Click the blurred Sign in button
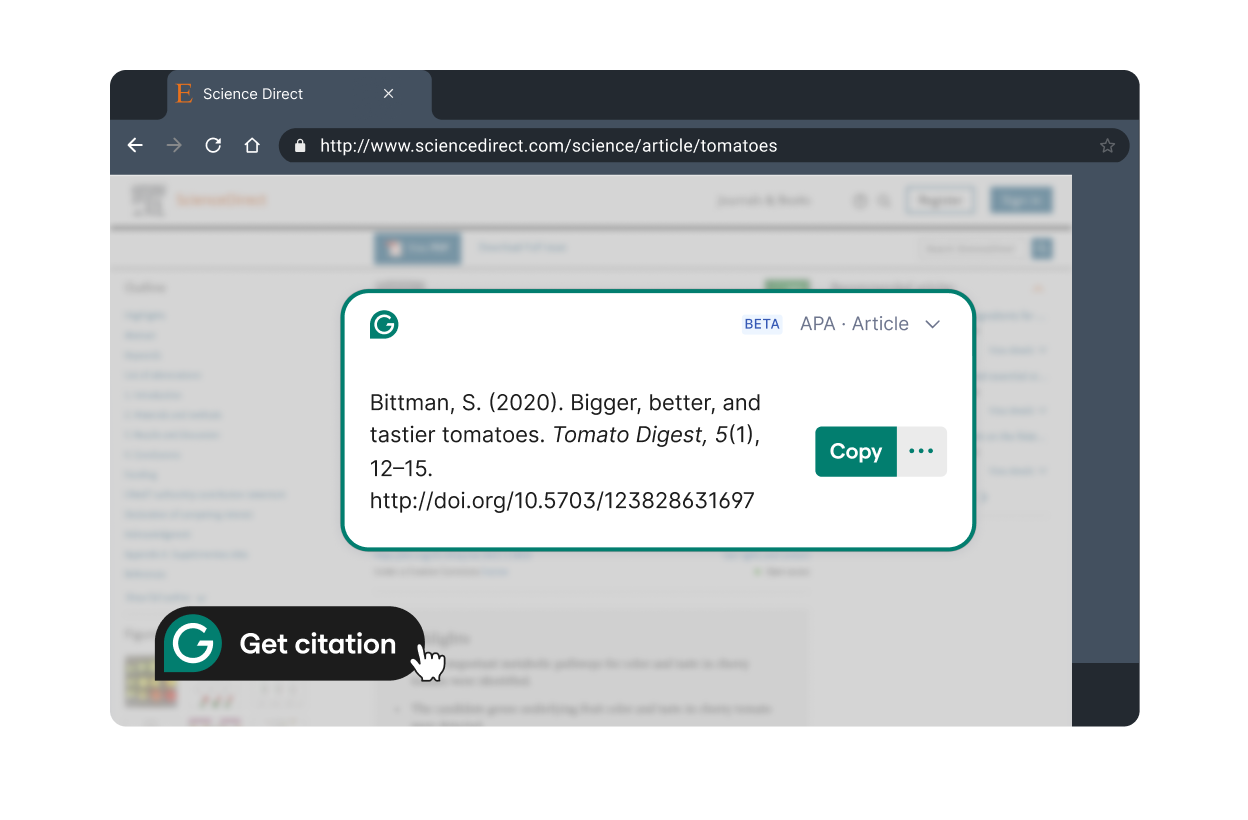The image size is (1248, 820). coord(1021,200)
